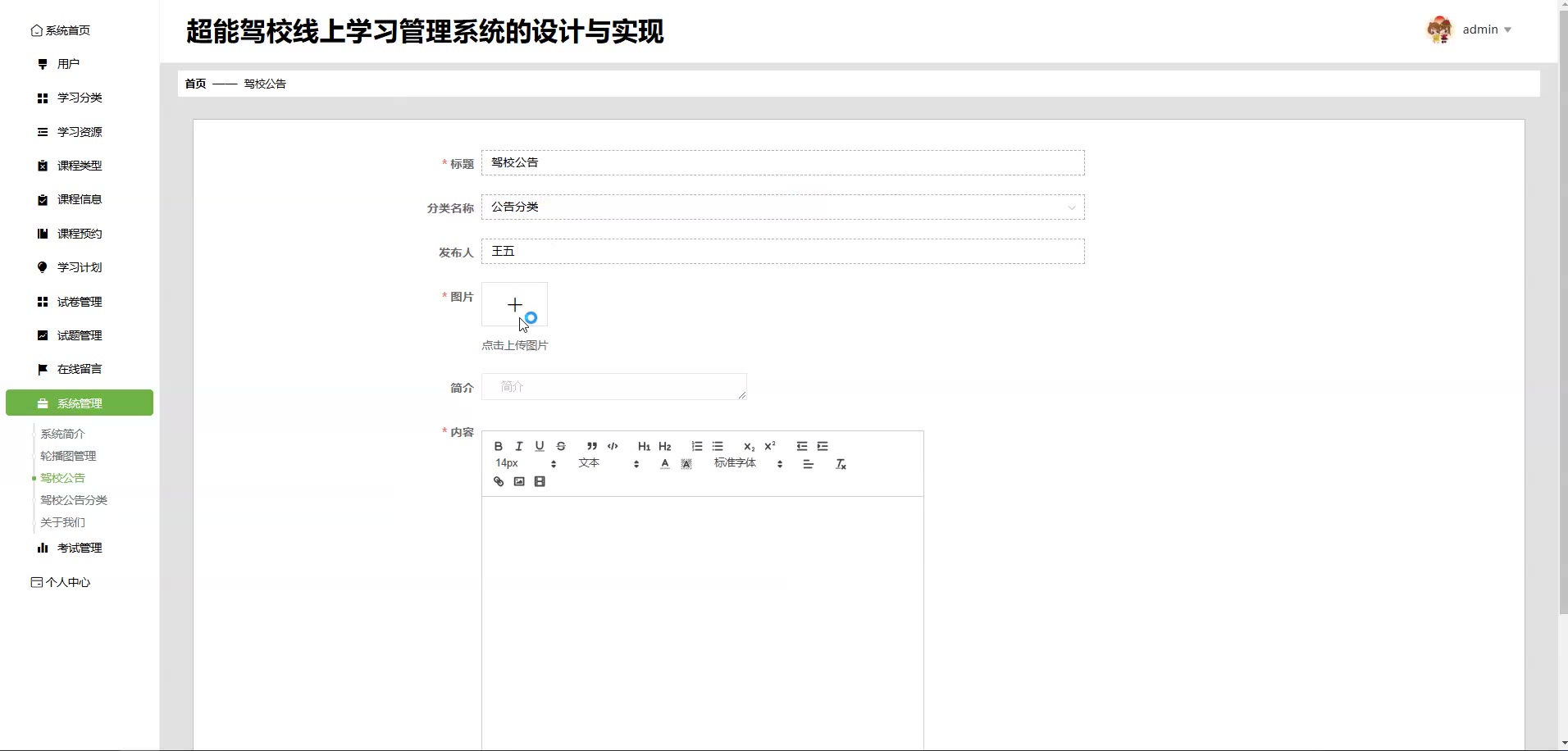The height and width of the screenshot is (751, 1568).
Task: Insert a blockquote with the quote icon
Action: pyautogui.click(x=591, y=446)
